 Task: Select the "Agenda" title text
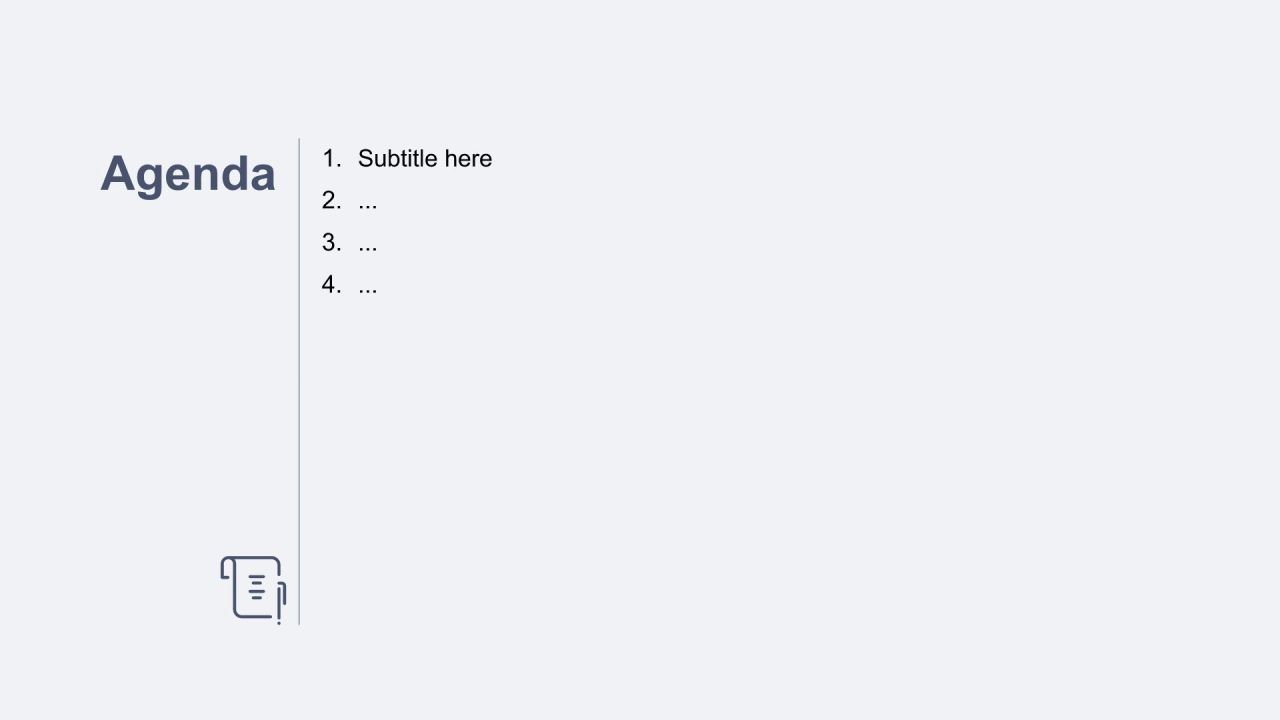[188, 174]
